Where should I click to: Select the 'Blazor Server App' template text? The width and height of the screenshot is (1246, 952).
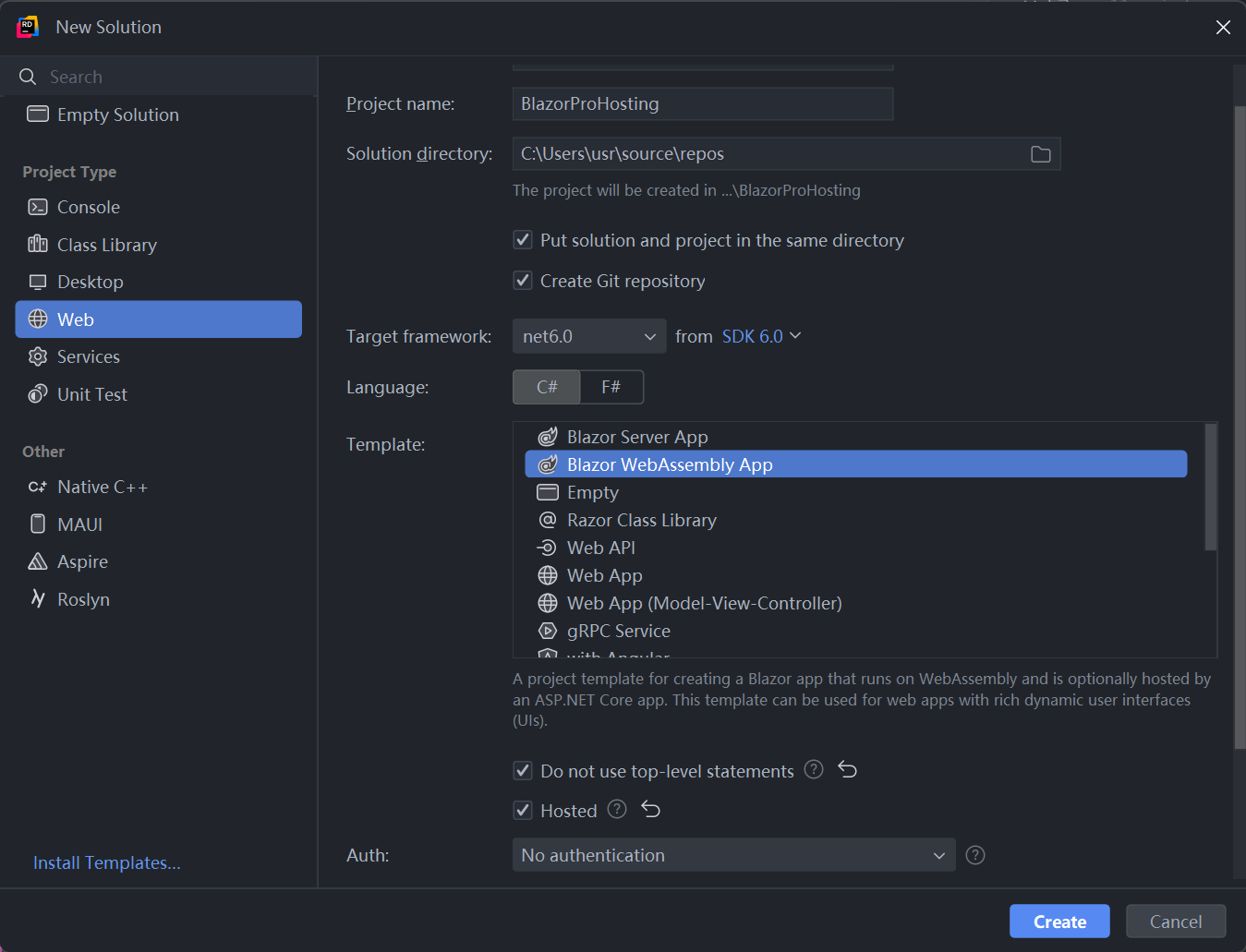(637, 437)
